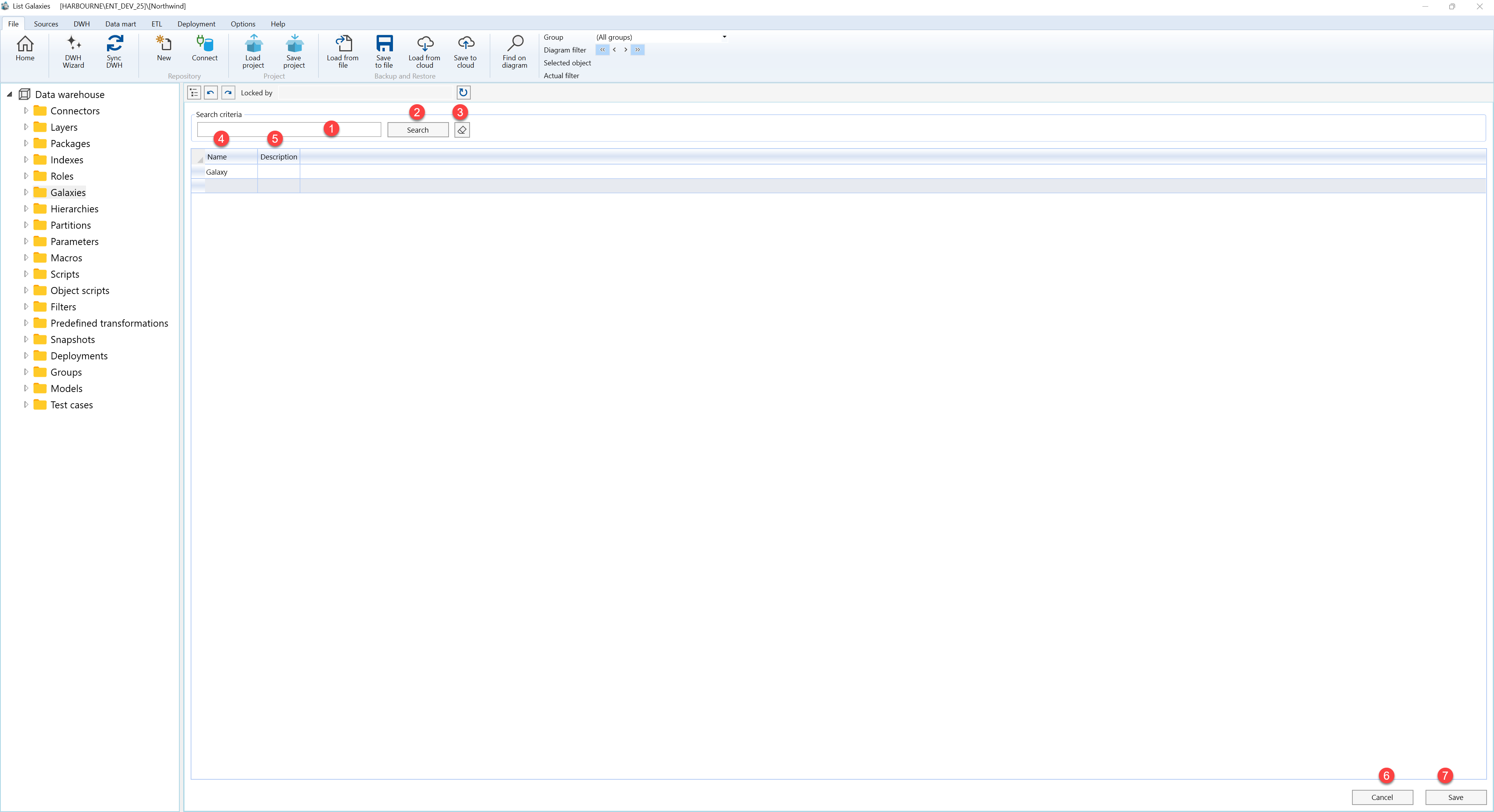Click the Cancel button
This screenshot has height=812, width=1494.
pos(1382,797)
